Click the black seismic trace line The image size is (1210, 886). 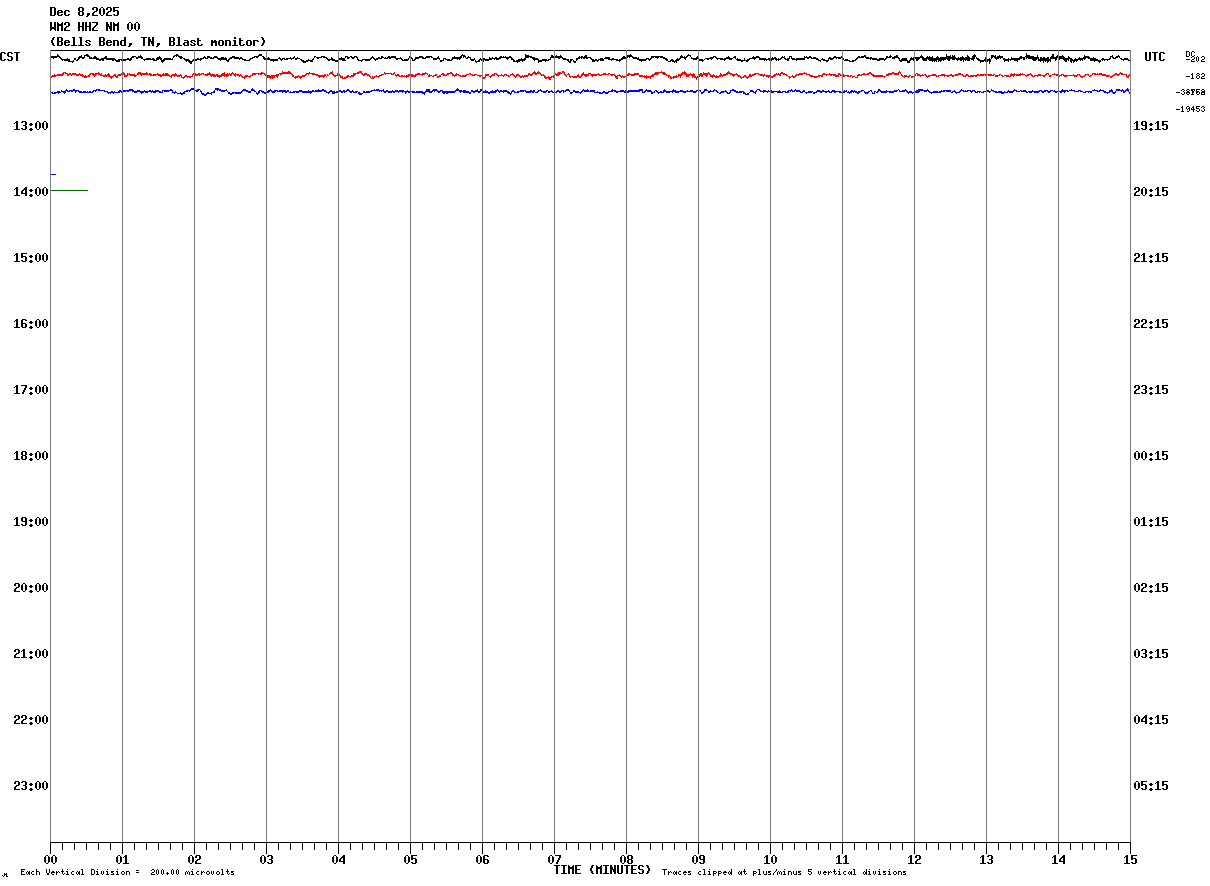pos(590,58)
